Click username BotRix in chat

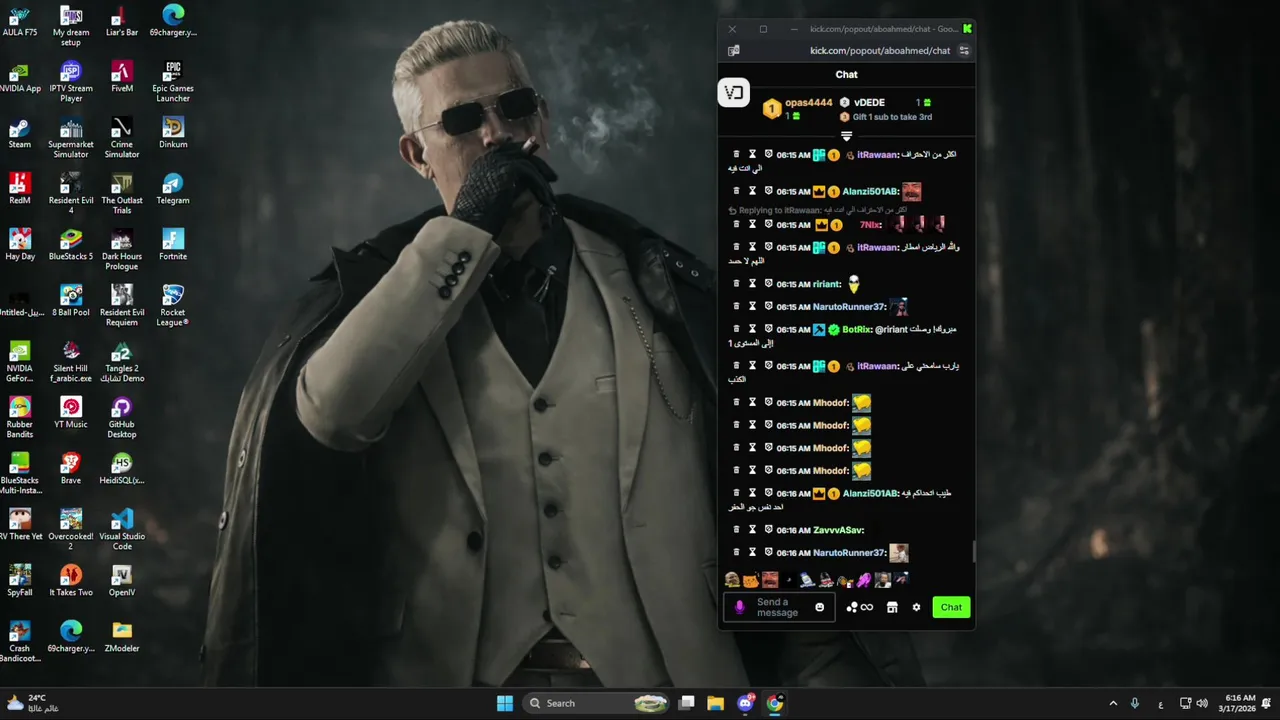(857, 329)
